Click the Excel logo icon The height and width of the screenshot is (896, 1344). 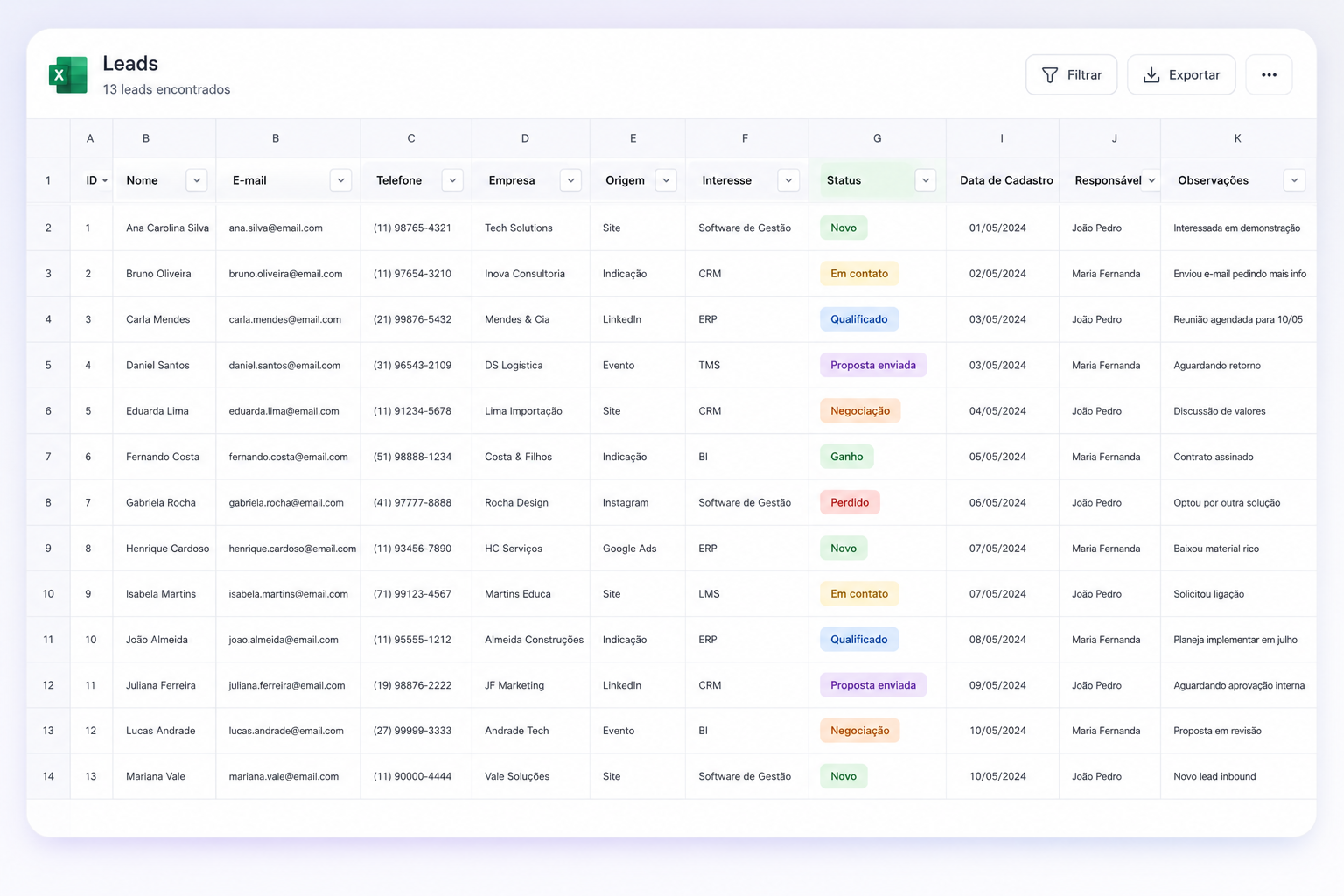[x=68, y=74]
